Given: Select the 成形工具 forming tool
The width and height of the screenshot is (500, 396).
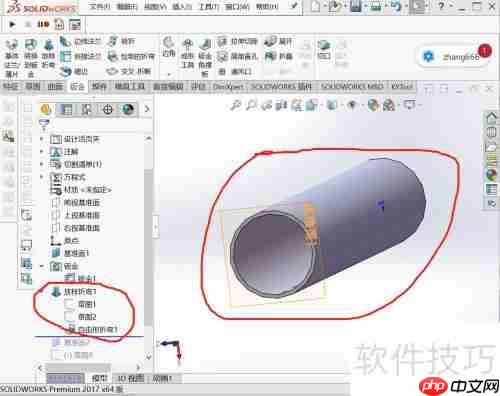Looking at the screenshot, I should [188, 54].
